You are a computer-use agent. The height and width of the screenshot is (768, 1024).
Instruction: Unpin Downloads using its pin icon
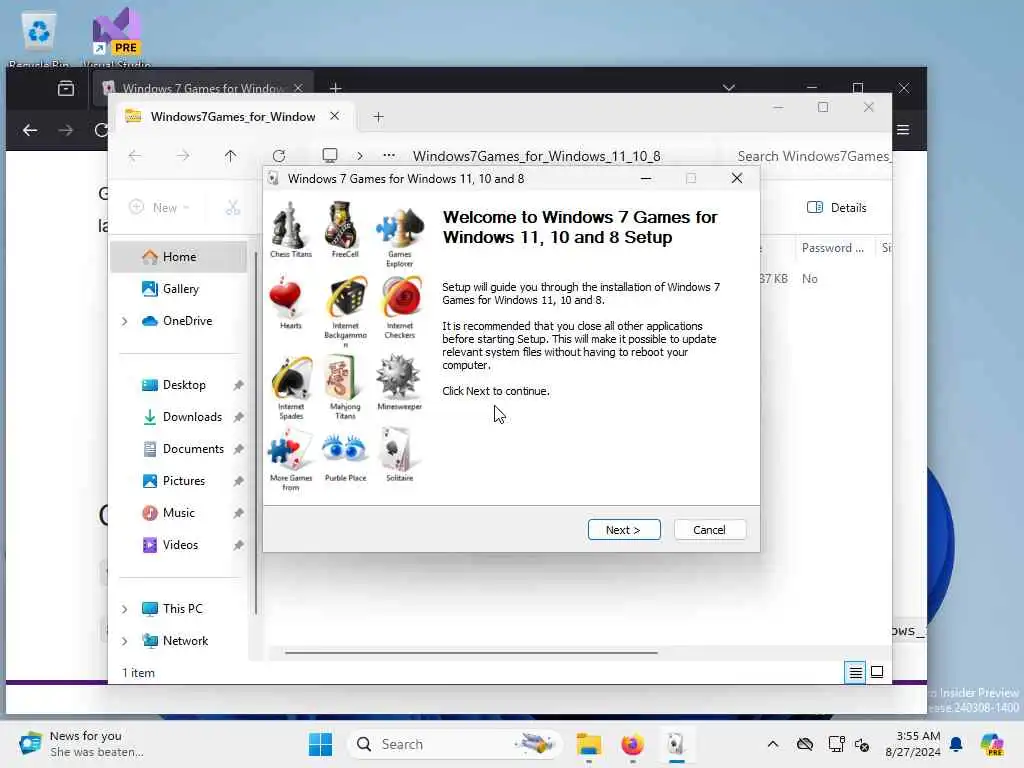coord(238,417)
